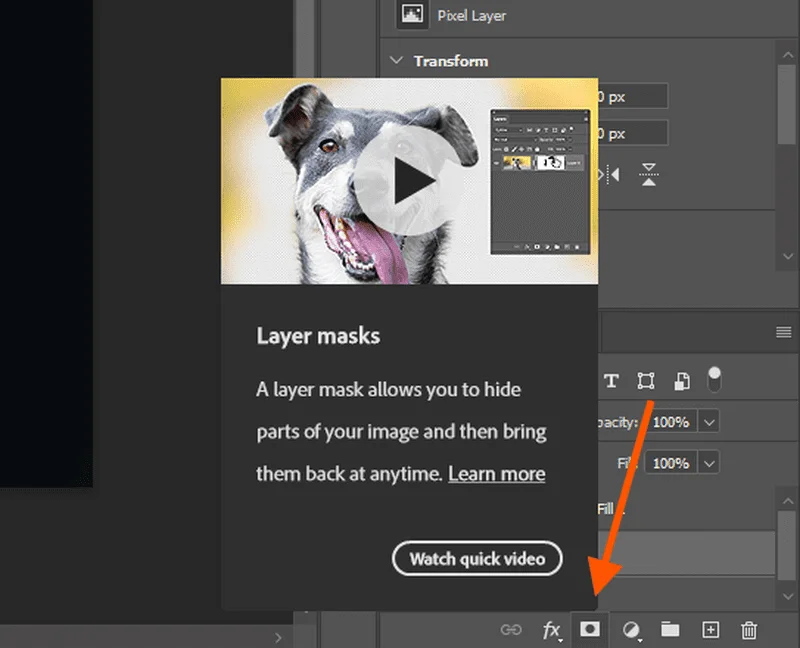Screen dimensions: 800x648
Task: Open the Opacity 100% dropdown arrow
Action: 709,422
